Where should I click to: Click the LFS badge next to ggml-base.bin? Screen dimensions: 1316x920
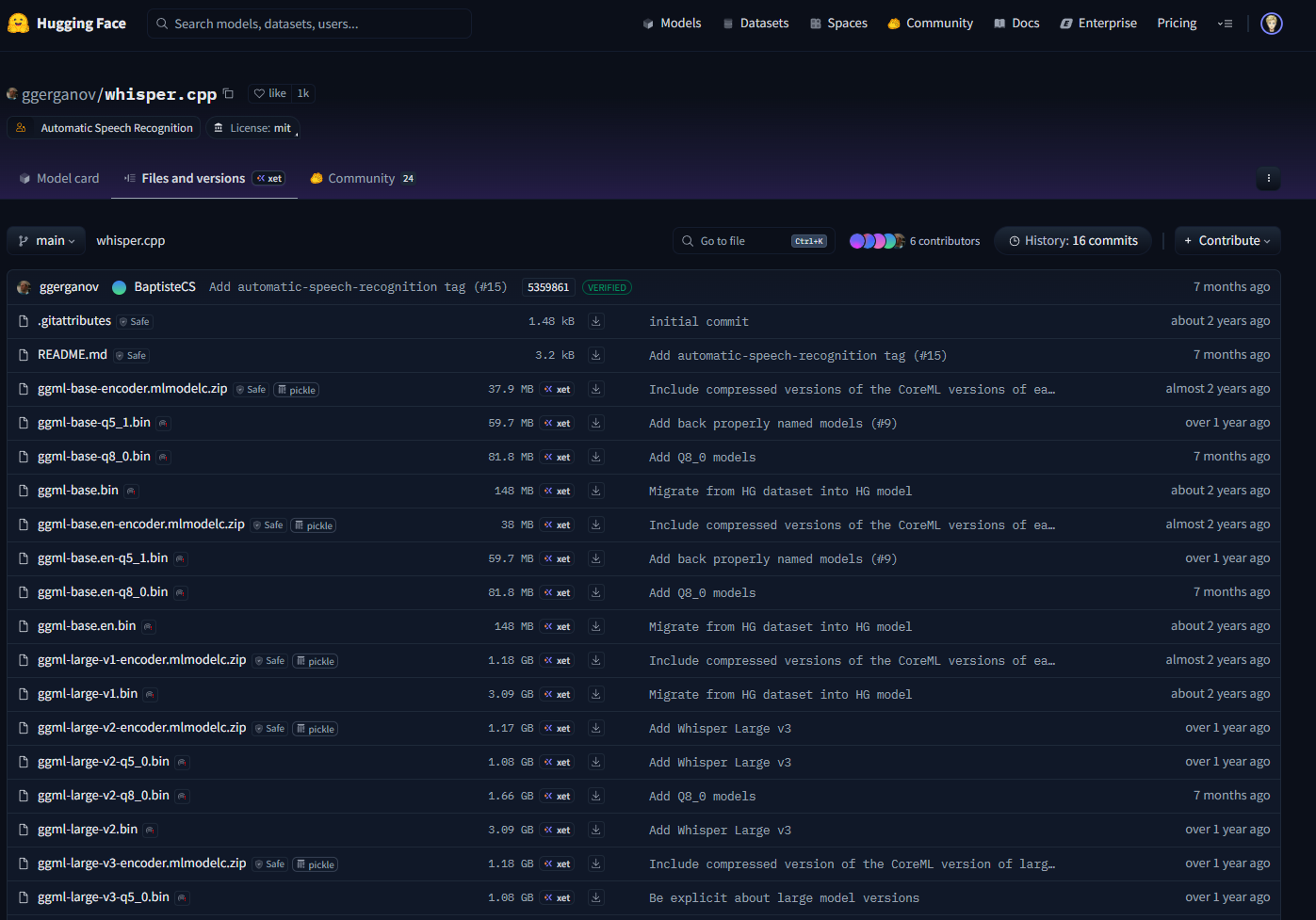tap(132, 491)
